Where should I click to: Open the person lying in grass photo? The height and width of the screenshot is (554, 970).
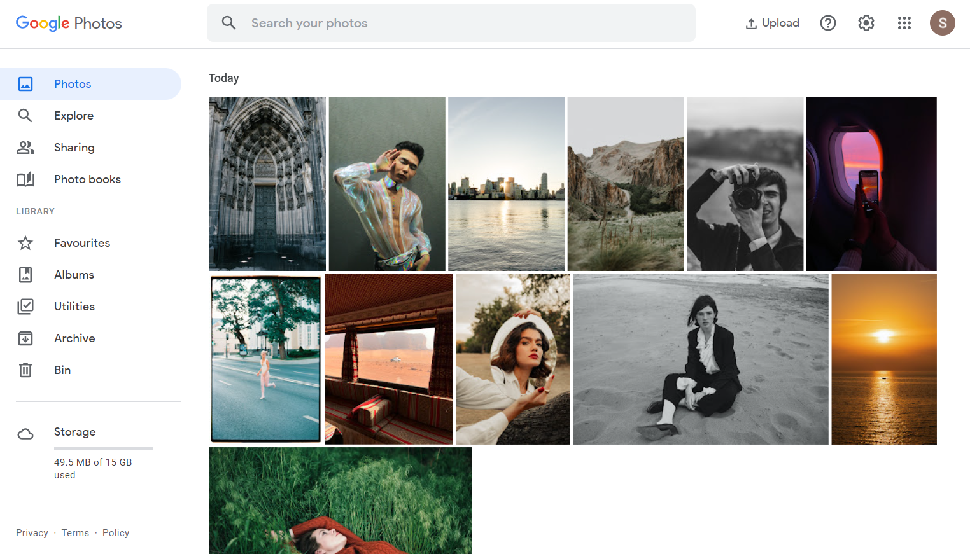click(x=340, y=501)
